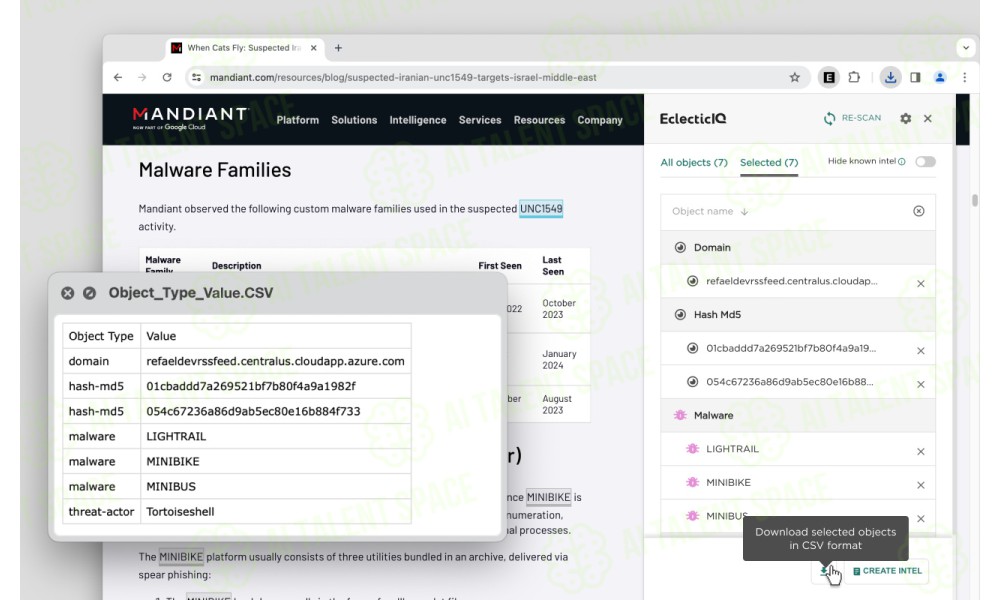Open EclecticIQ settings gear

point(906,119)
